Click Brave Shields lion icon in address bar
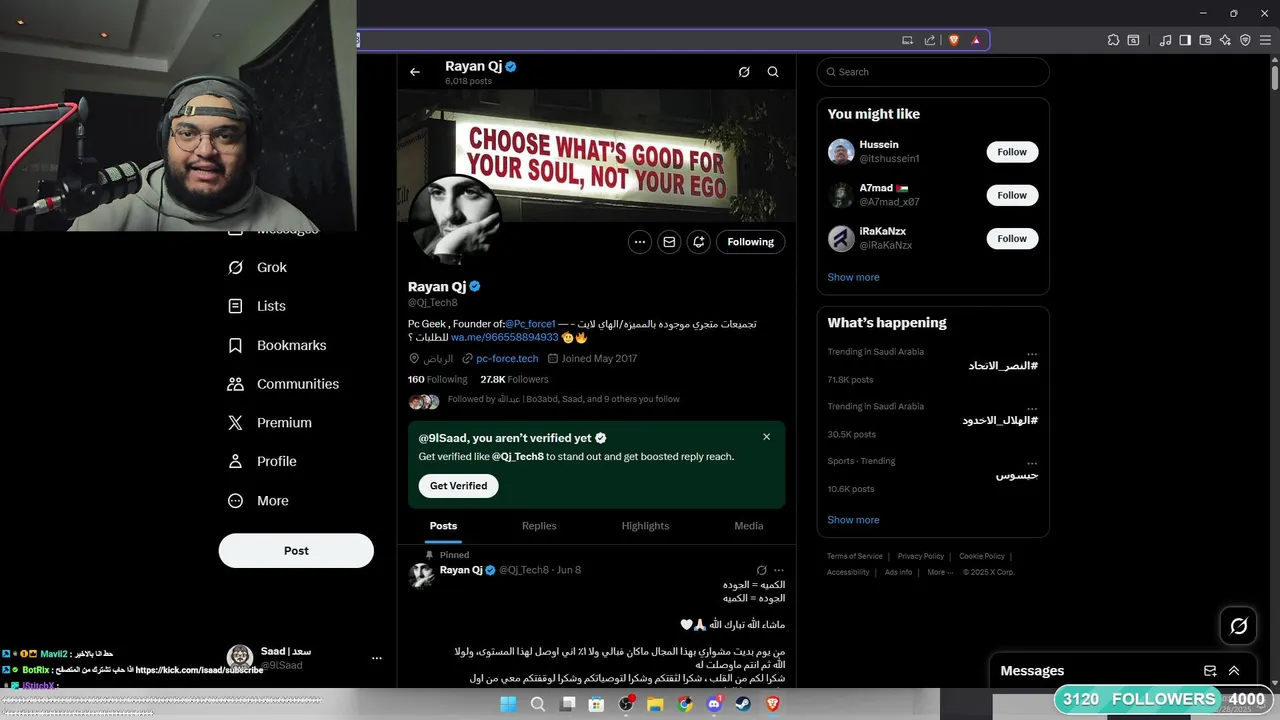This screenshot has width=1280, height=720. (953, 40)
